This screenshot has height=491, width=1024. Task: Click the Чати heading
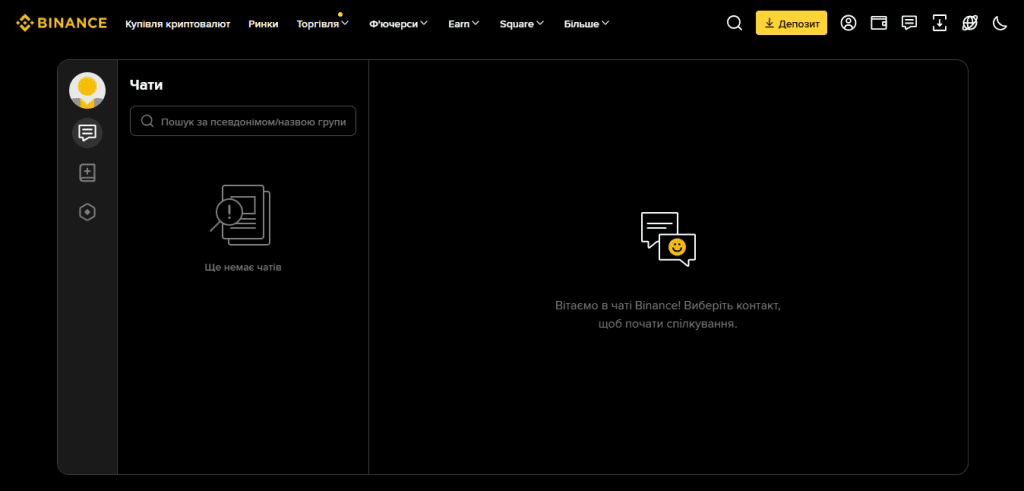pos(146,85)
